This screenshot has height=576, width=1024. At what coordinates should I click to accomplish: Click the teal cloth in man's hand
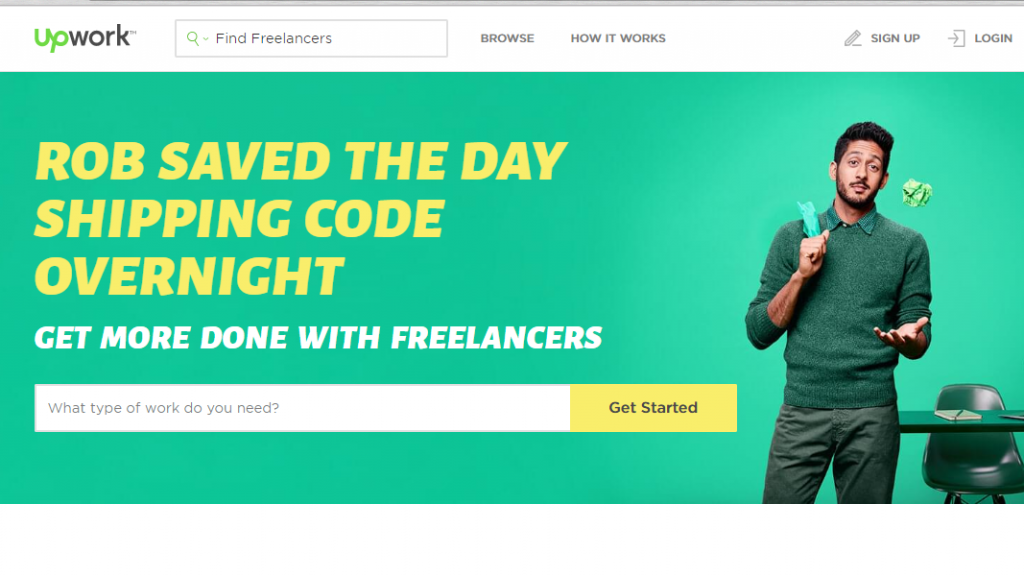click(809, 219)
